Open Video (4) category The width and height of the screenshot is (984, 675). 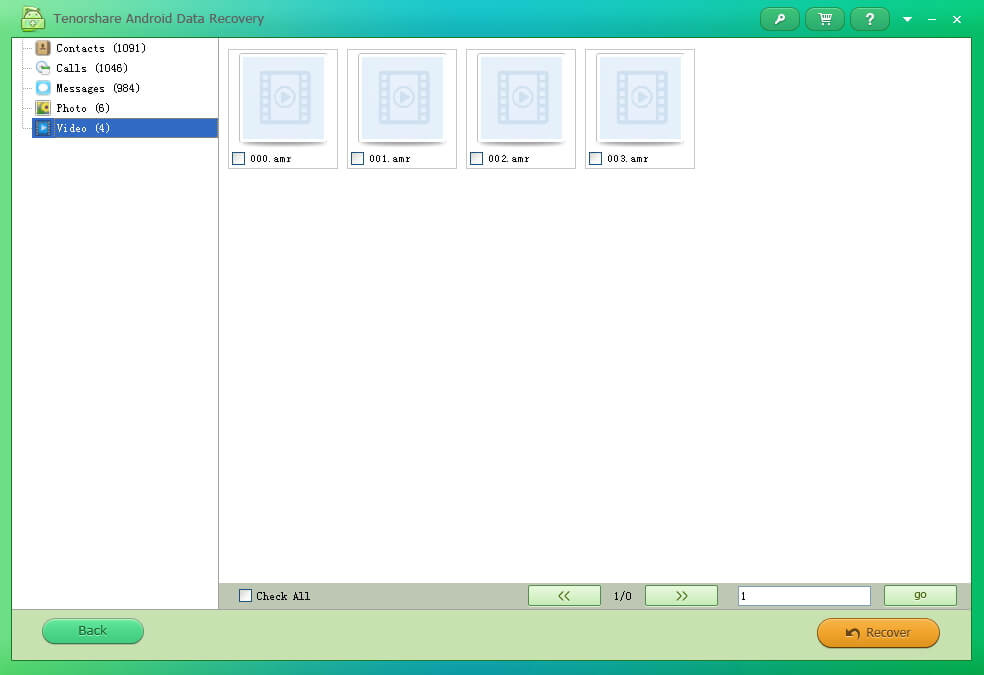pos(125,128)
